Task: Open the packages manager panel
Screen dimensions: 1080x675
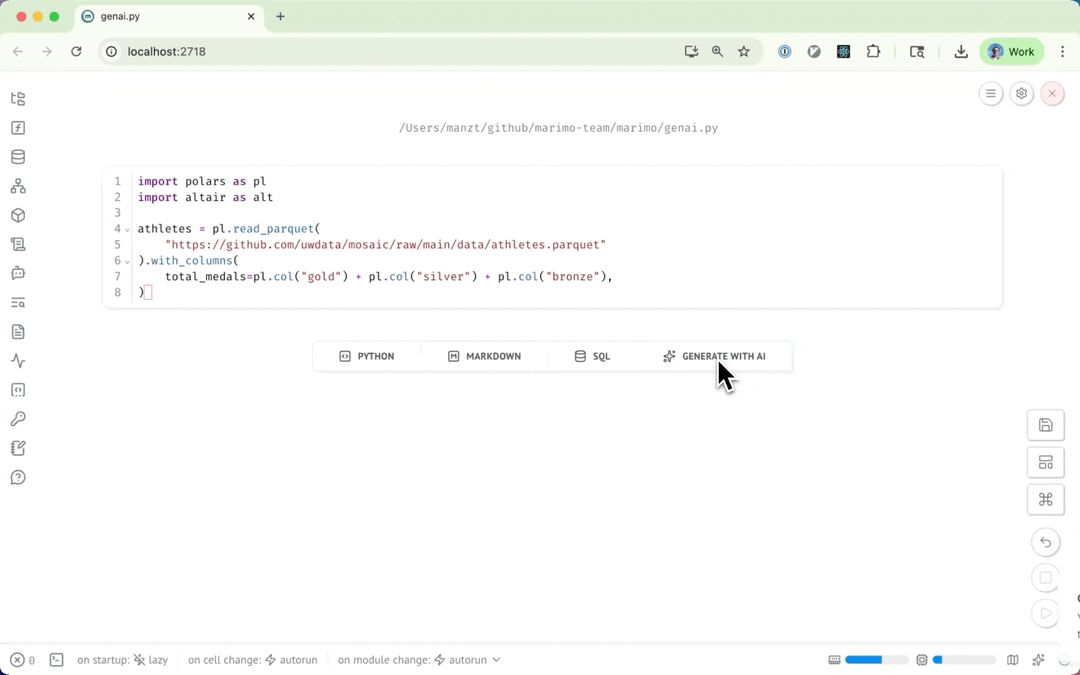Action: click(x=18, y=215)
